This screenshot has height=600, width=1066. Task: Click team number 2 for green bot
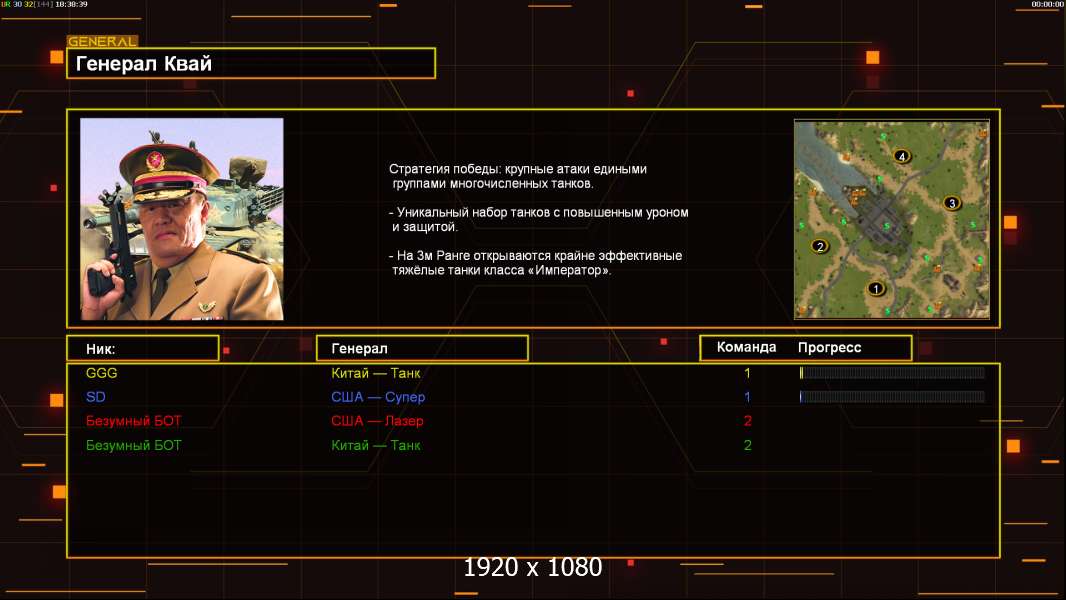pyautogui.click(x=748, y=445)
